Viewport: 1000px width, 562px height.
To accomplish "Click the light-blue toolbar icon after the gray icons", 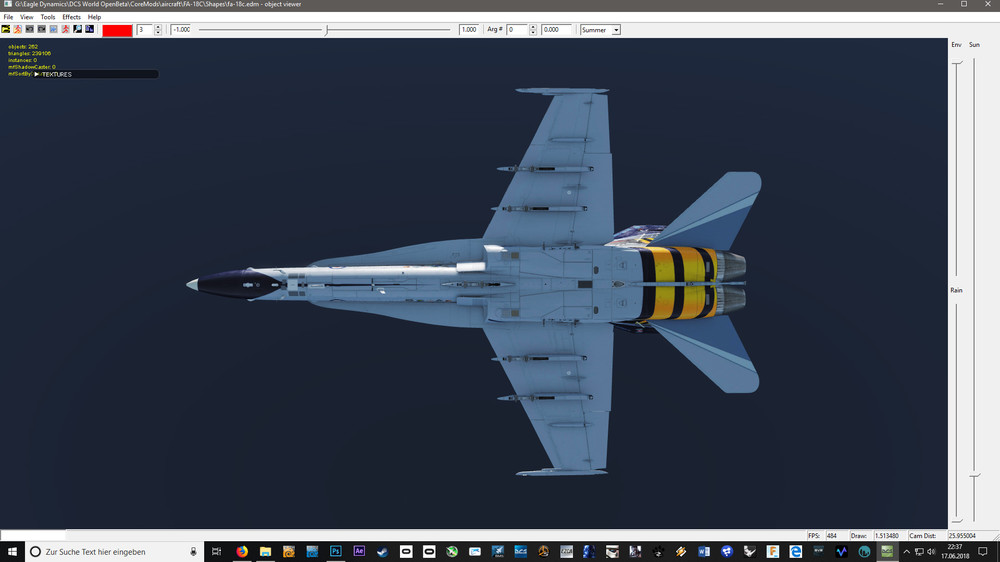I will point(54,29).
